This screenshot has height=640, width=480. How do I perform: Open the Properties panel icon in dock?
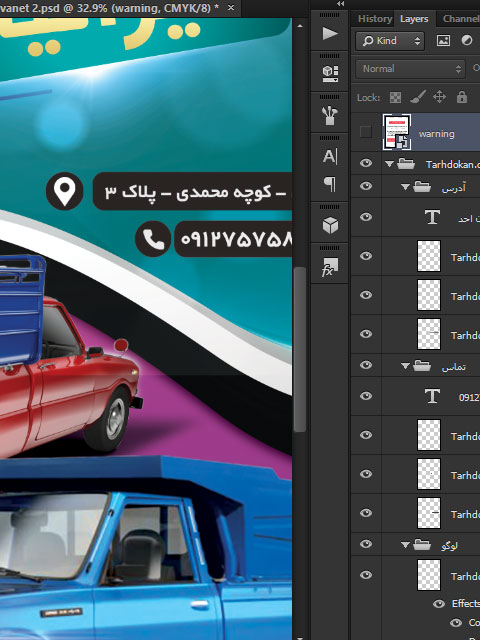(x=330, y=74)
